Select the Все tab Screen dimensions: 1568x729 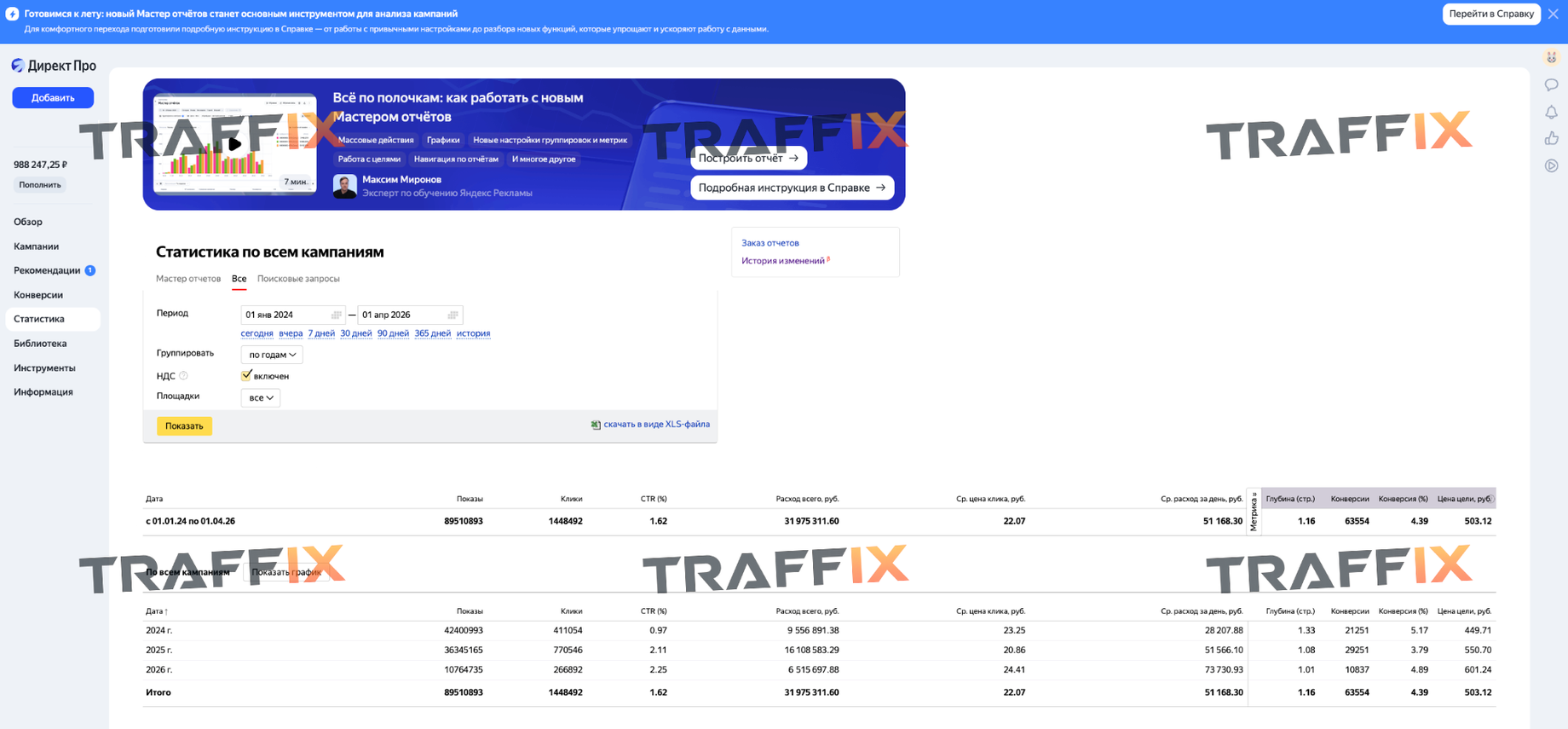click(239, 279)
